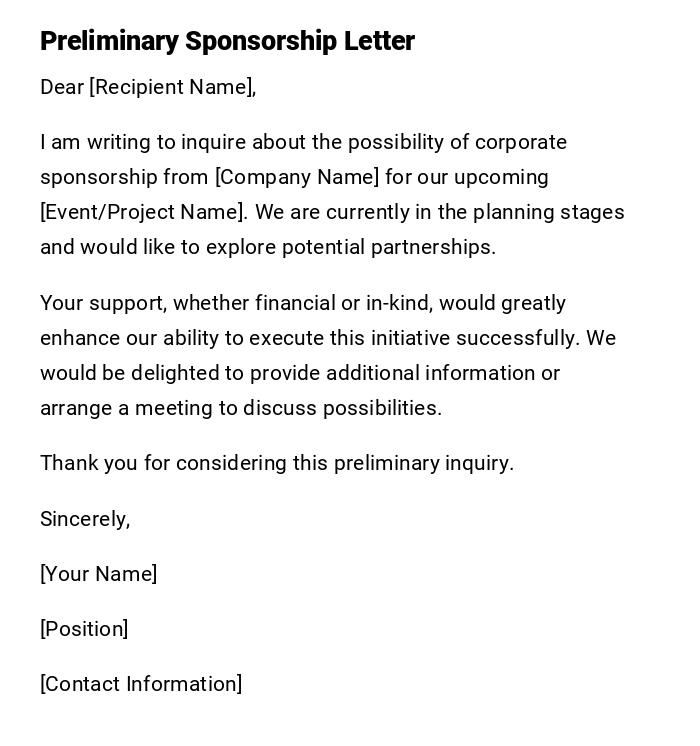700x746 pixels.
Task: Click the [Event/Project Name] placeholder
Action: pos(143,212)
